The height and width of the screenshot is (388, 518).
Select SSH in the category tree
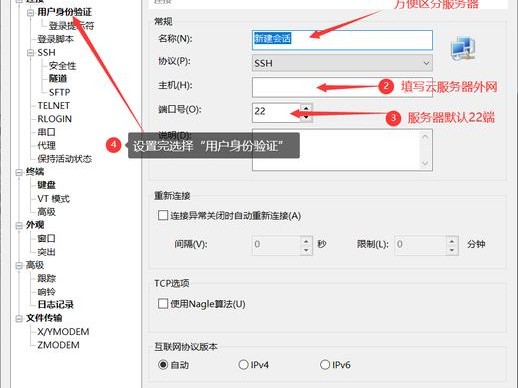46,53
